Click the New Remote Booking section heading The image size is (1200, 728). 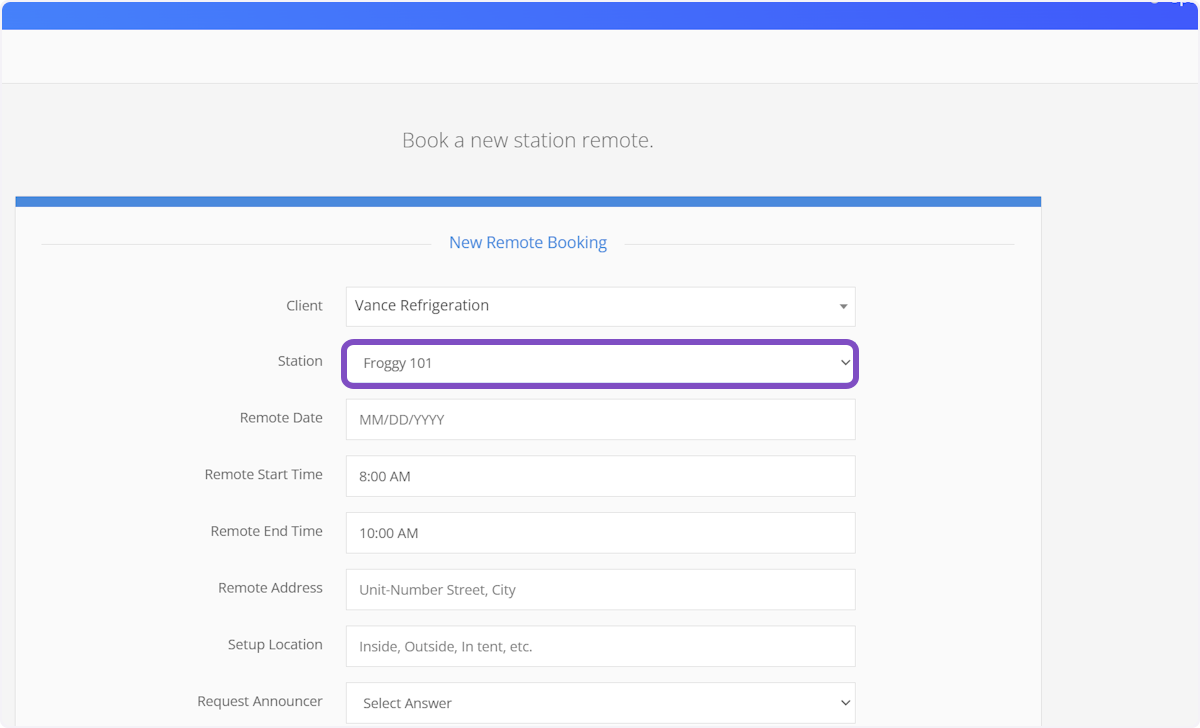528,243
